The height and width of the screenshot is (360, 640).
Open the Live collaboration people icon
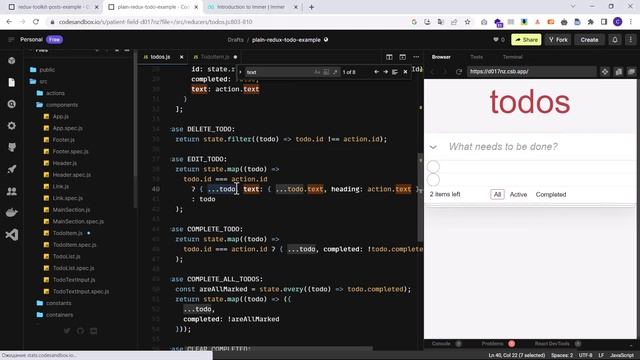11,191
